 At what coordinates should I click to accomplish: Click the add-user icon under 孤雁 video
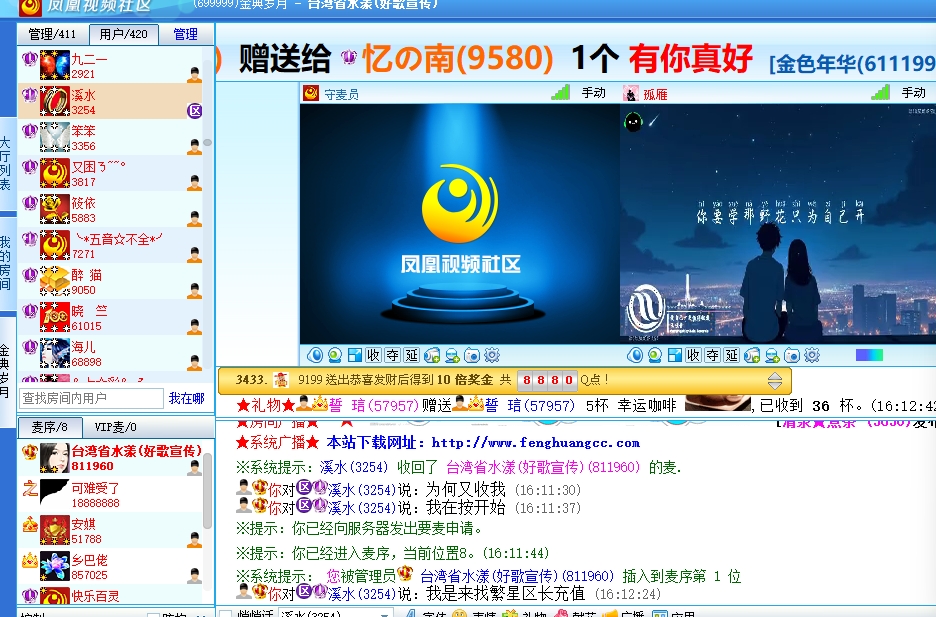tap(772, 356)
